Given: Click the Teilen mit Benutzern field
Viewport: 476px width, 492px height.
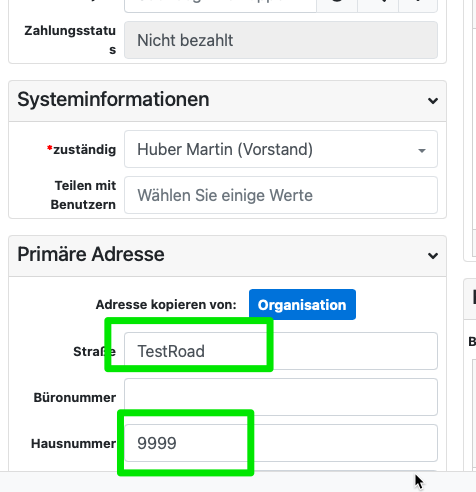Looking at the screenshot, I should click(281, 195).
